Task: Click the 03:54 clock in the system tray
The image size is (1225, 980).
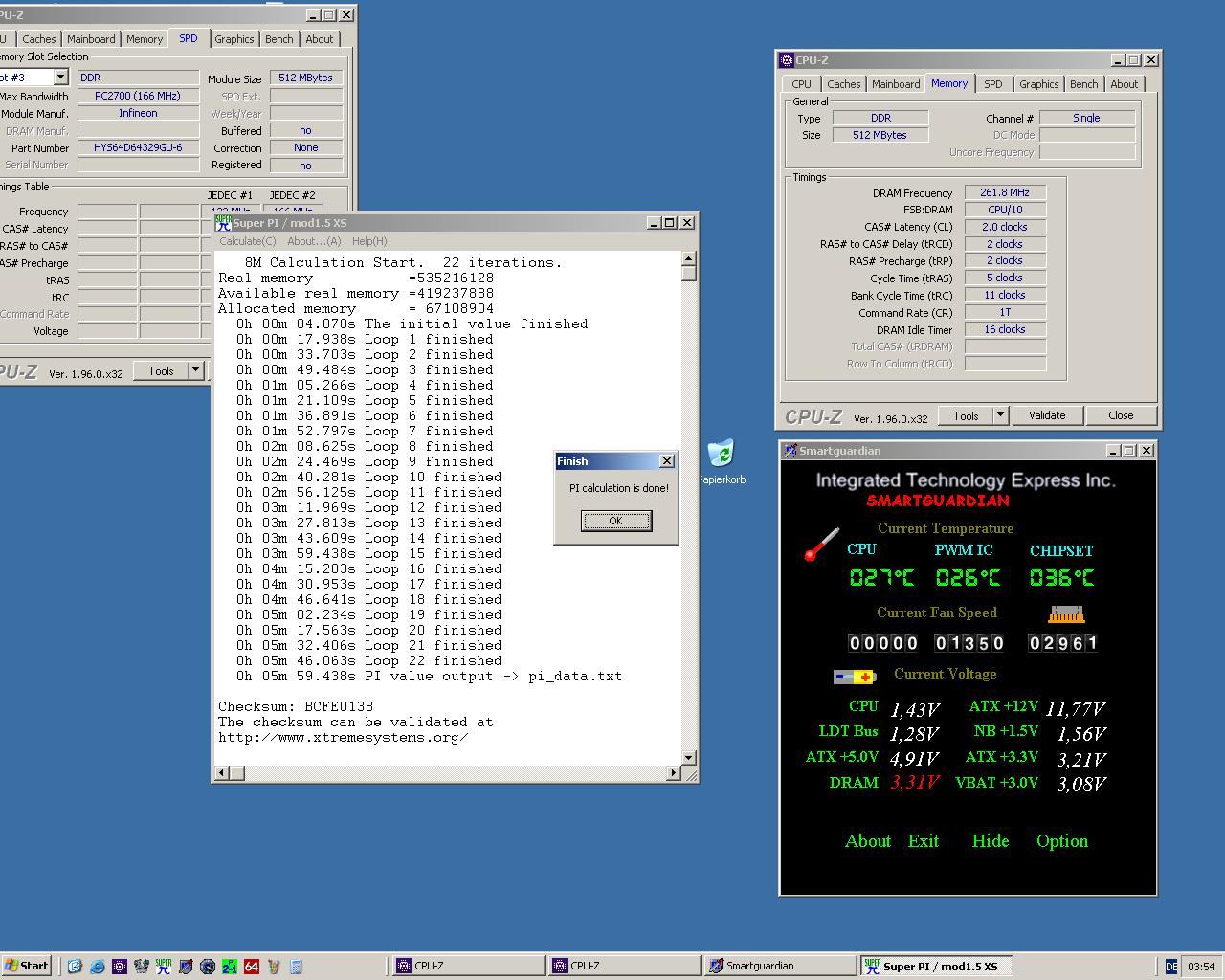Action: 1201,967
